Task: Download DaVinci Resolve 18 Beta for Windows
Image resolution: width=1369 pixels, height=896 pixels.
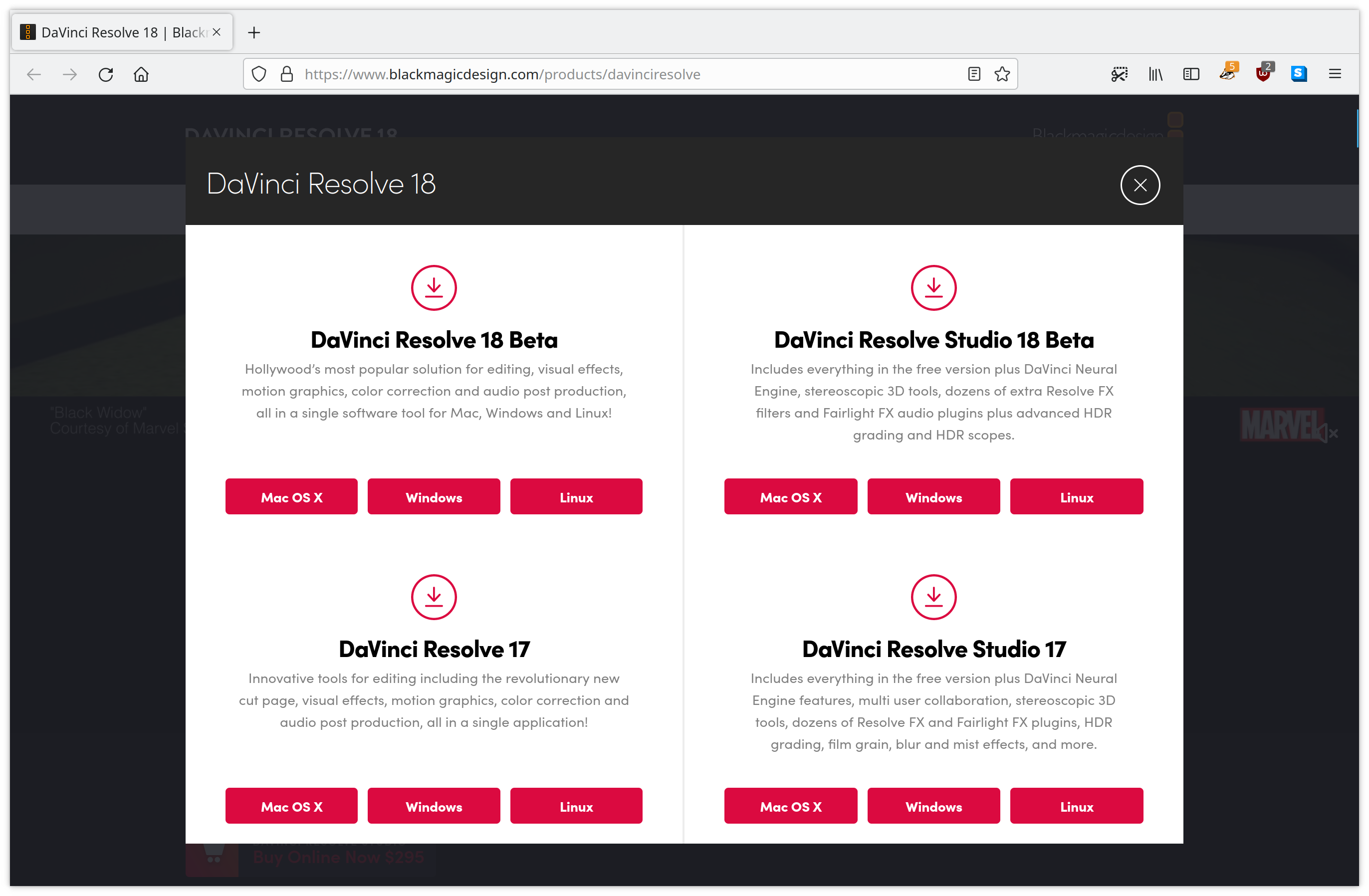Action: point(434,497)
